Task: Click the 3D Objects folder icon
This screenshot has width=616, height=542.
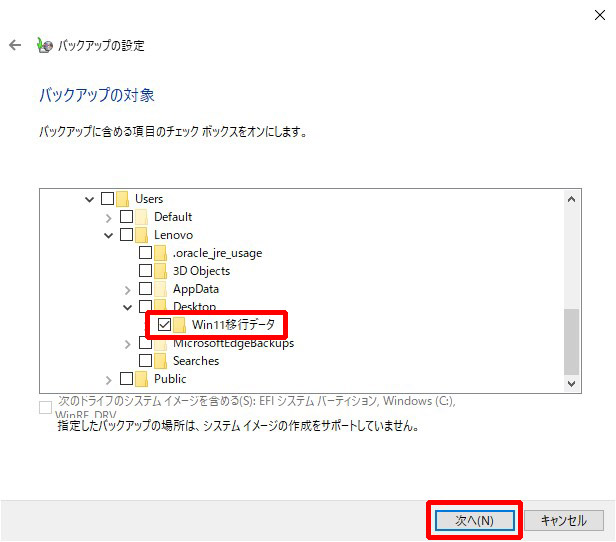Action: pos(160,271)
